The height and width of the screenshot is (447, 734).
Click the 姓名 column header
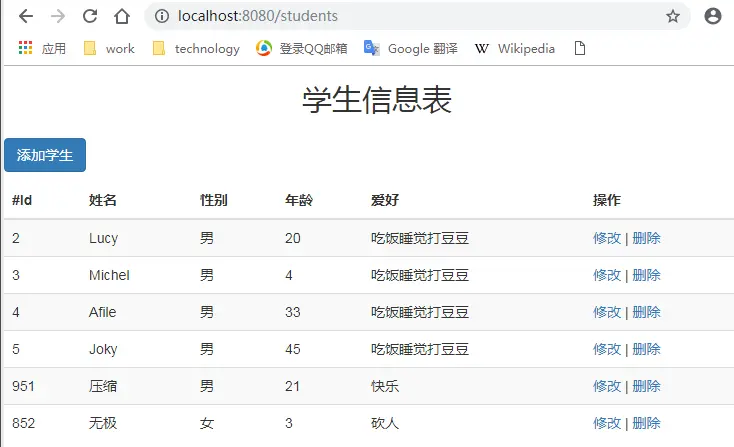pyautogui.click(x=103, y=200)
